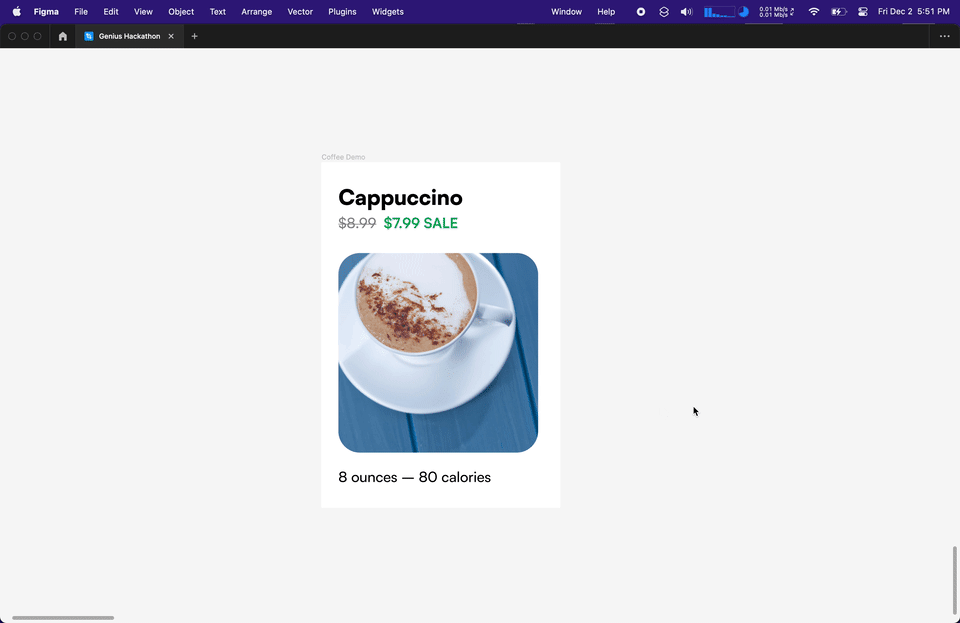Select the Coffee Demo frame by its label
Viewport: 960px width, 623px height.
342,157
